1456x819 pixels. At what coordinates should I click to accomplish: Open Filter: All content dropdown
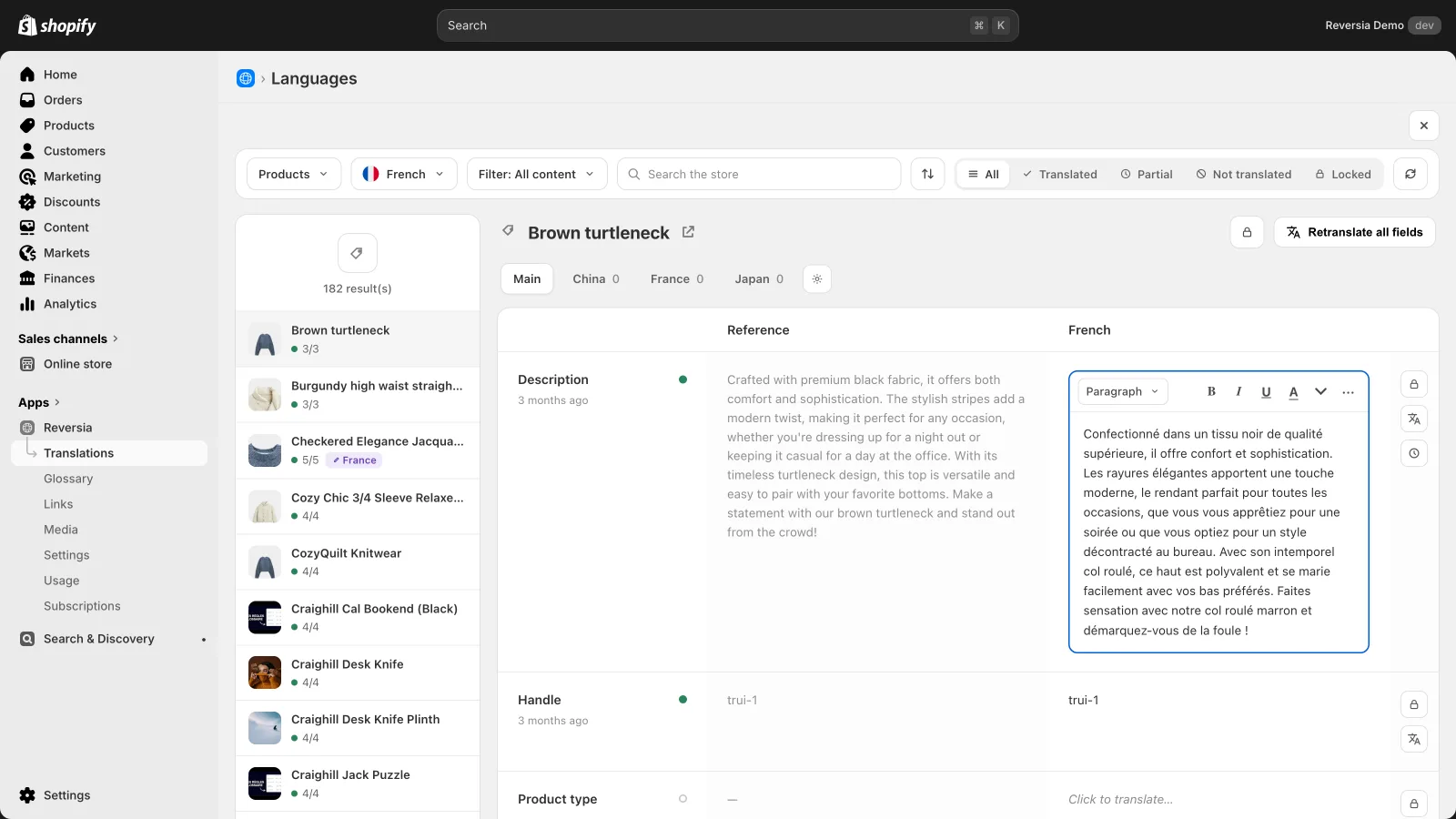pyautogui.click(x=537, y=174)
